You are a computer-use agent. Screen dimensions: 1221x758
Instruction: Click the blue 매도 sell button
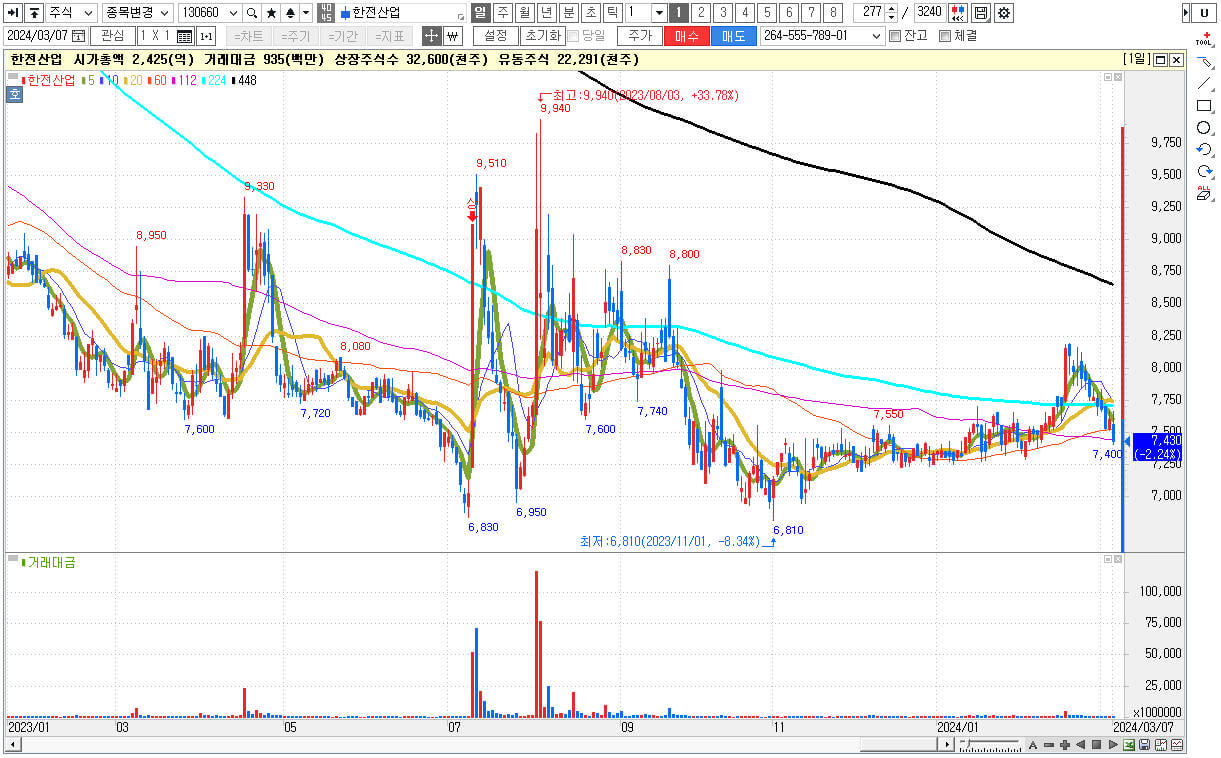tap(733, 36)
